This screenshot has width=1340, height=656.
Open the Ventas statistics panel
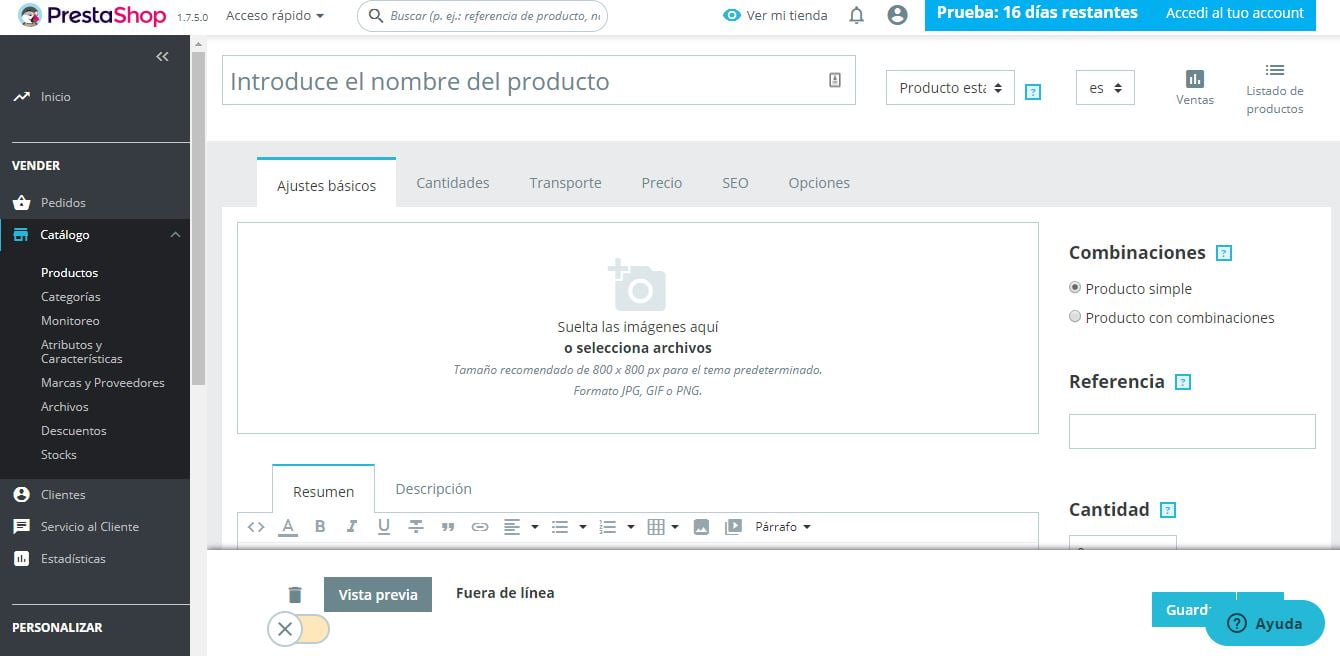click(1194, 88)
